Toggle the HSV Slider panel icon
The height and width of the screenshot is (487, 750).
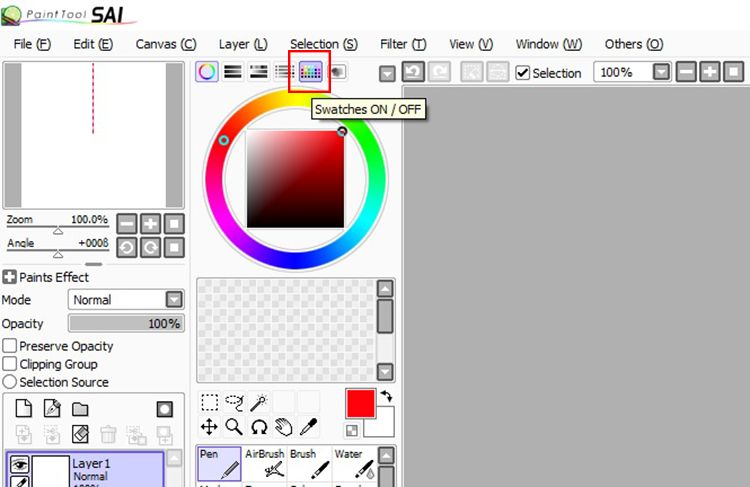(x=259, y=72)
